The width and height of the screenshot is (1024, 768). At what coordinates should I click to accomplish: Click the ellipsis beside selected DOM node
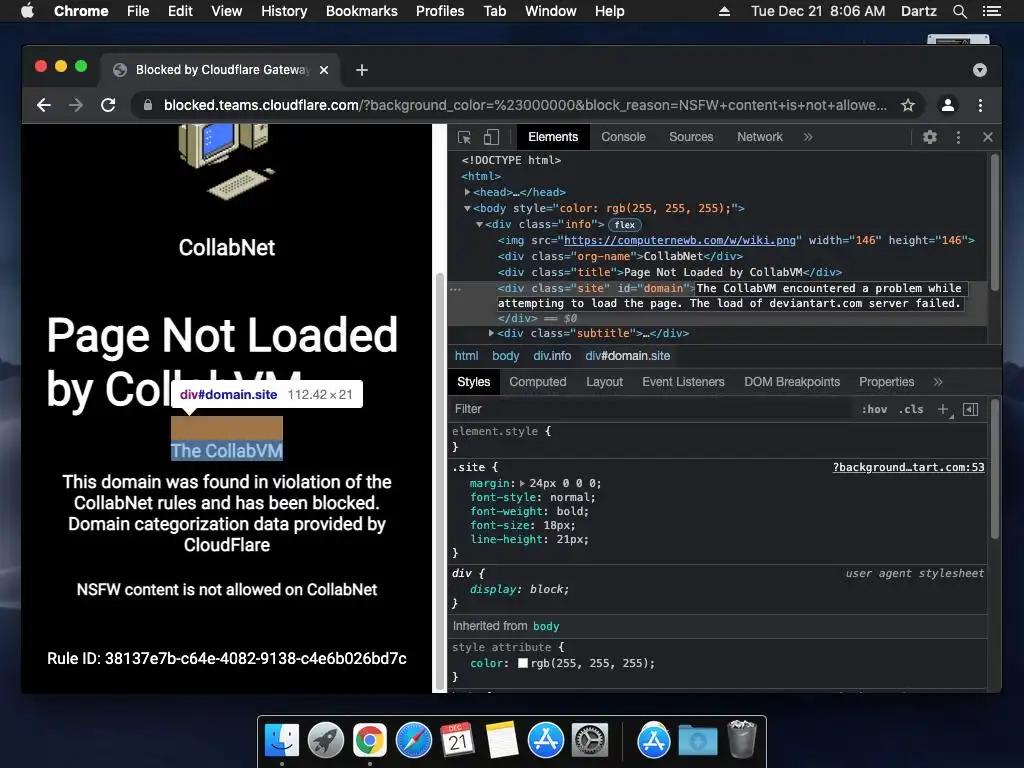pos(456,289)
